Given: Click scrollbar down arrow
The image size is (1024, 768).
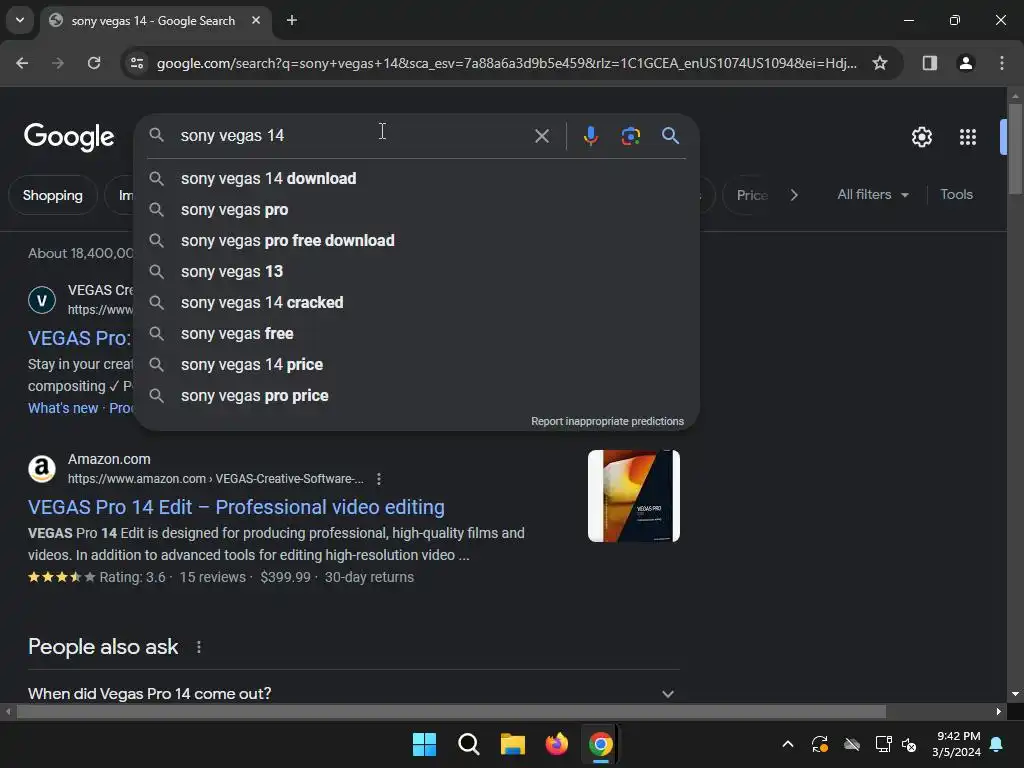Looking at the screenshot, I should click(1015, 694).
